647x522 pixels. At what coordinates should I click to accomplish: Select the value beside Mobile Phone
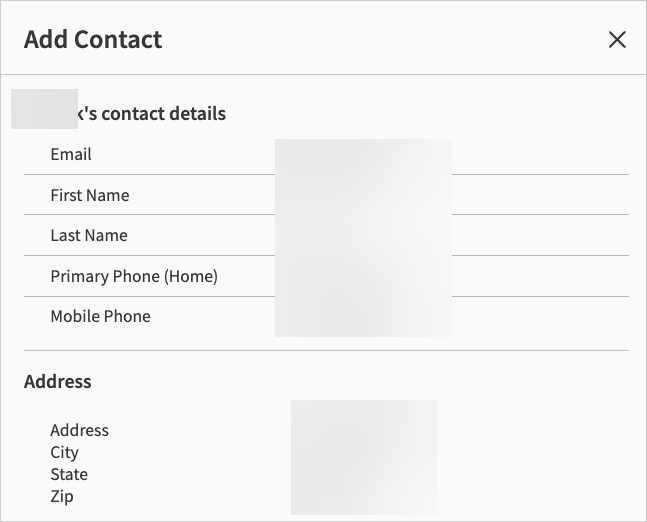(363, 316)
